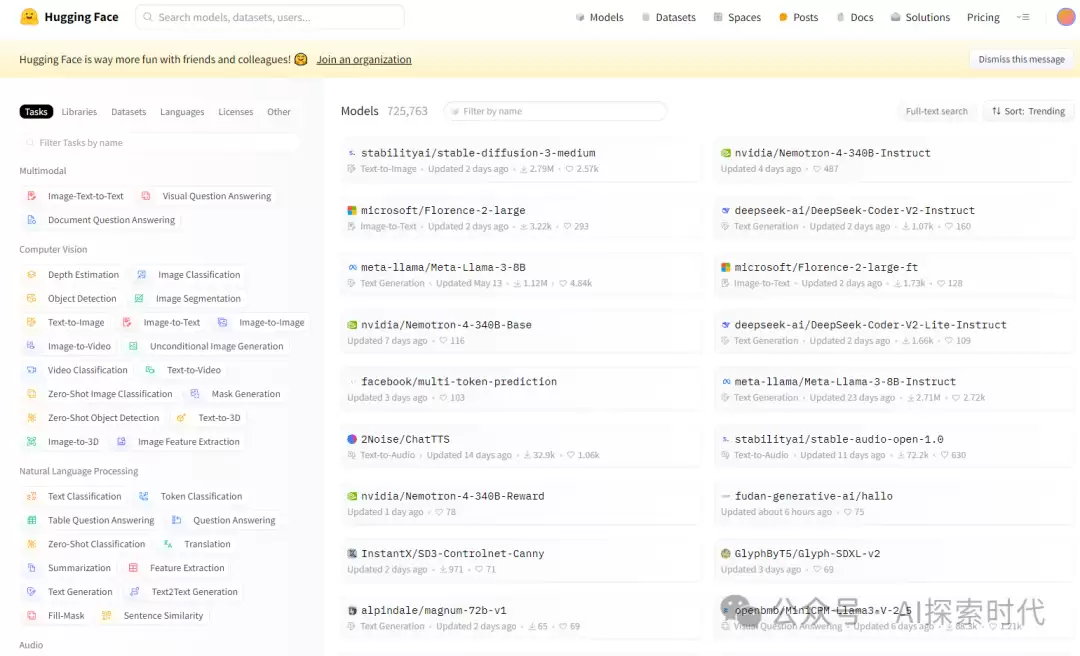The width and height of the screenshot is (1080, 656).
Task: Open Posts in top navigation
Action: (798, 17)
